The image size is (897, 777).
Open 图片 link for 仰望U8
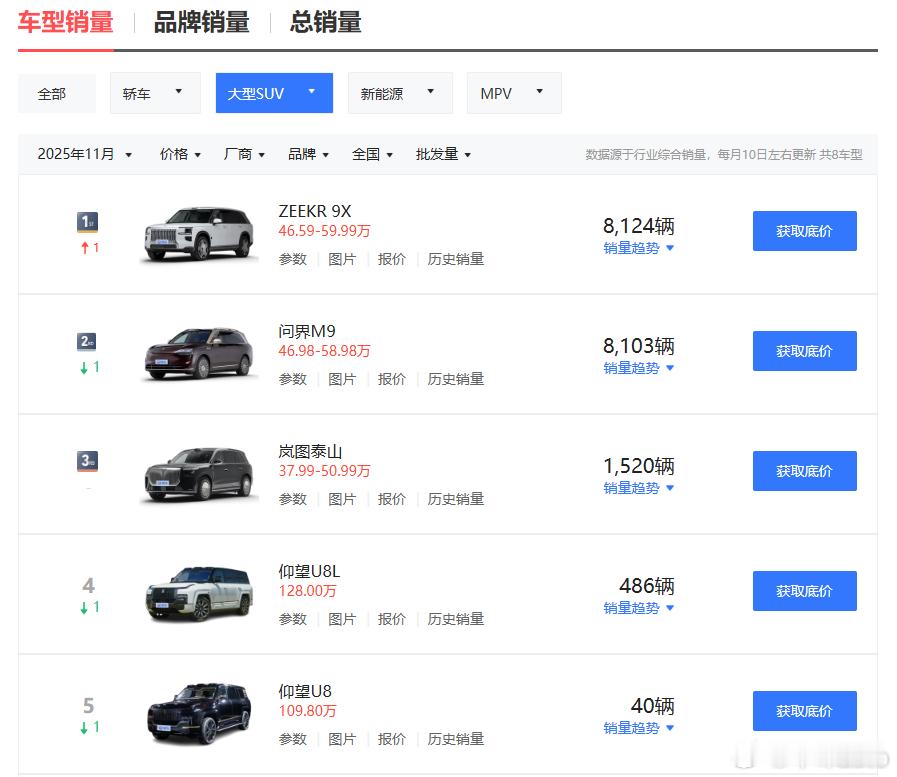(x=342, y=739)
